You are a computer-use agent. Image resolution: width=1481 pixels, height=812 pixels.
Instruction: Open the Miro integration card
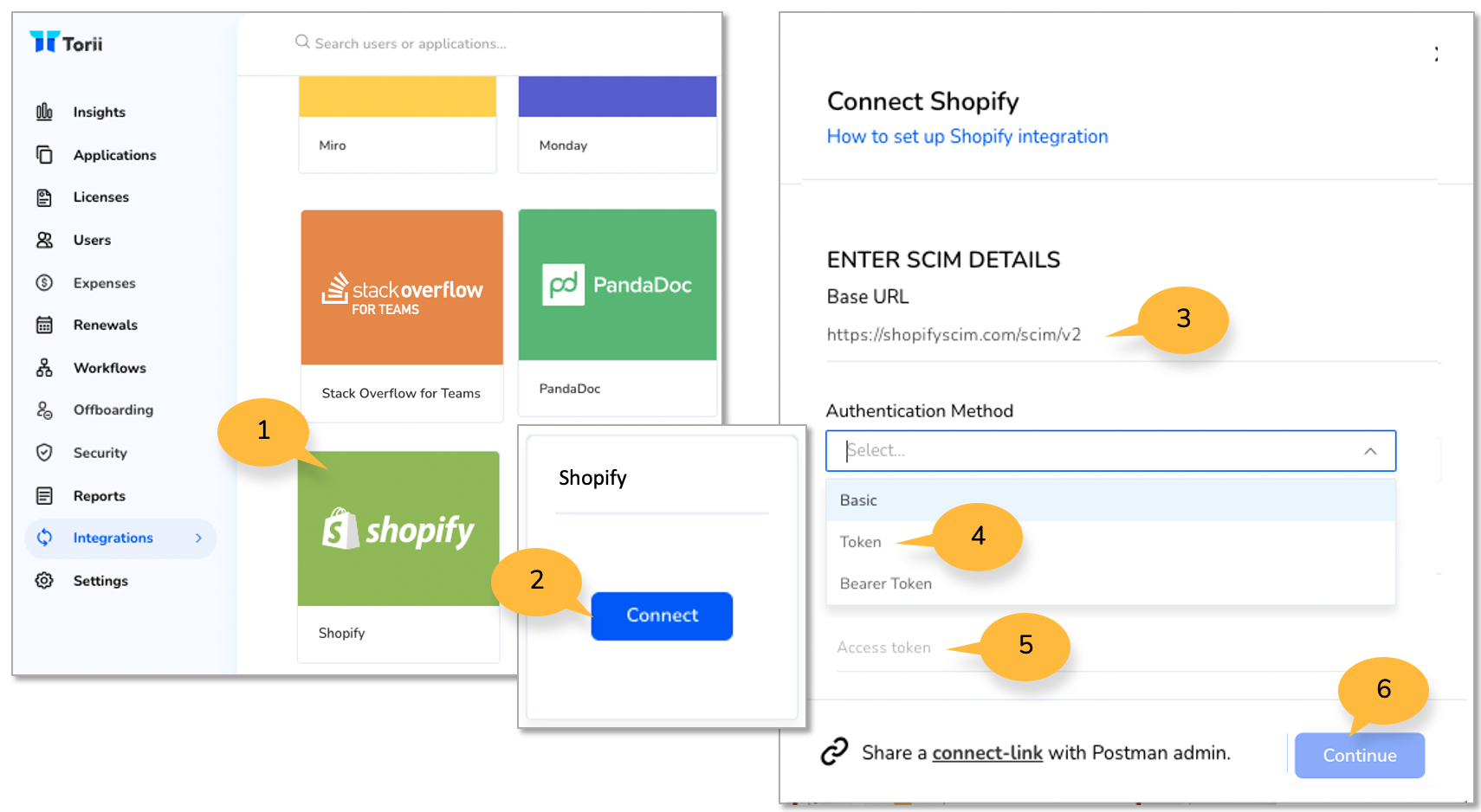click(398, 124)
